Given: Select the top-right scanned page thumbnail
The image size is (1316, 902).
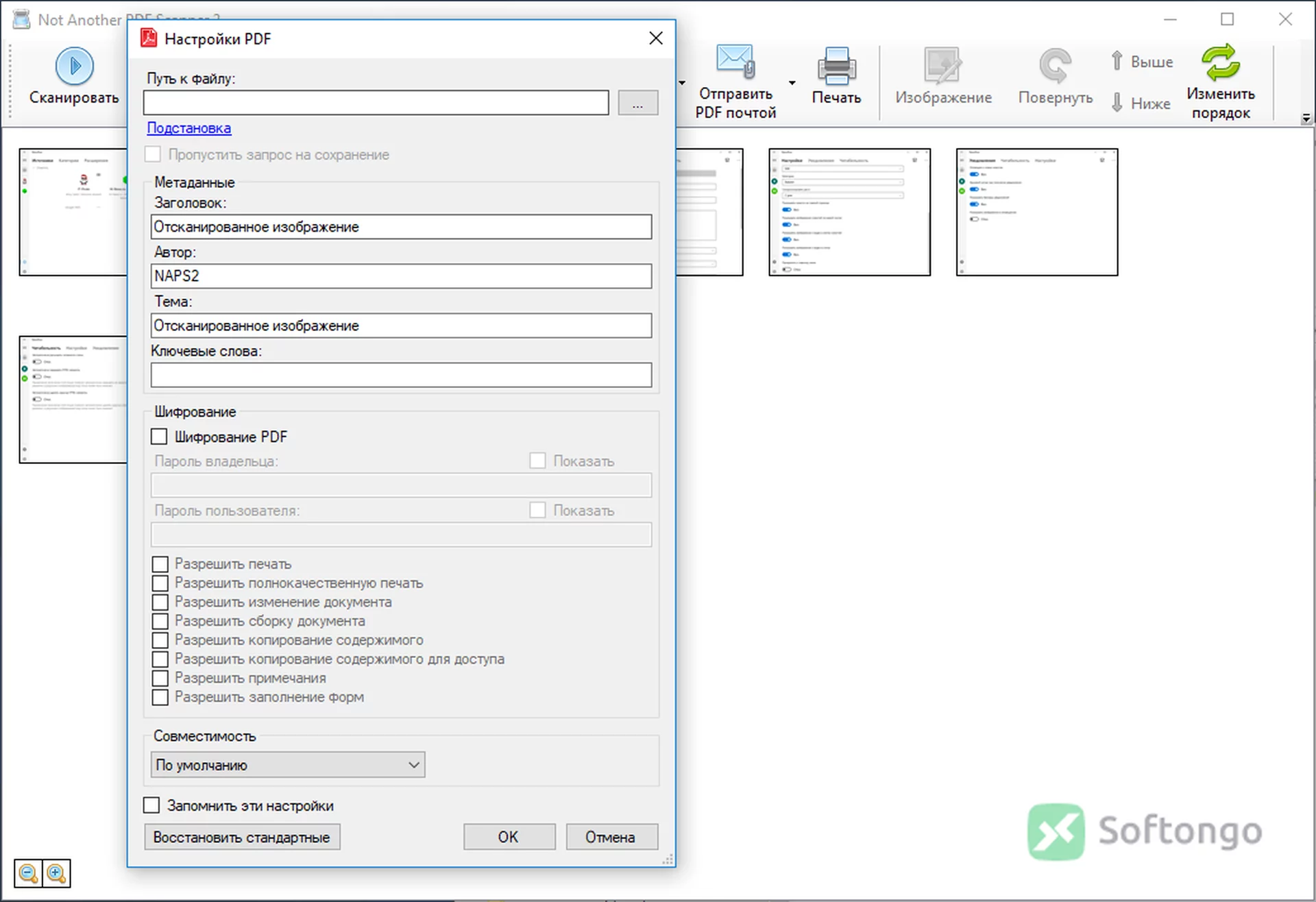Looking at the screenshot, I should pyautogui.click(x=1037, y=212).
